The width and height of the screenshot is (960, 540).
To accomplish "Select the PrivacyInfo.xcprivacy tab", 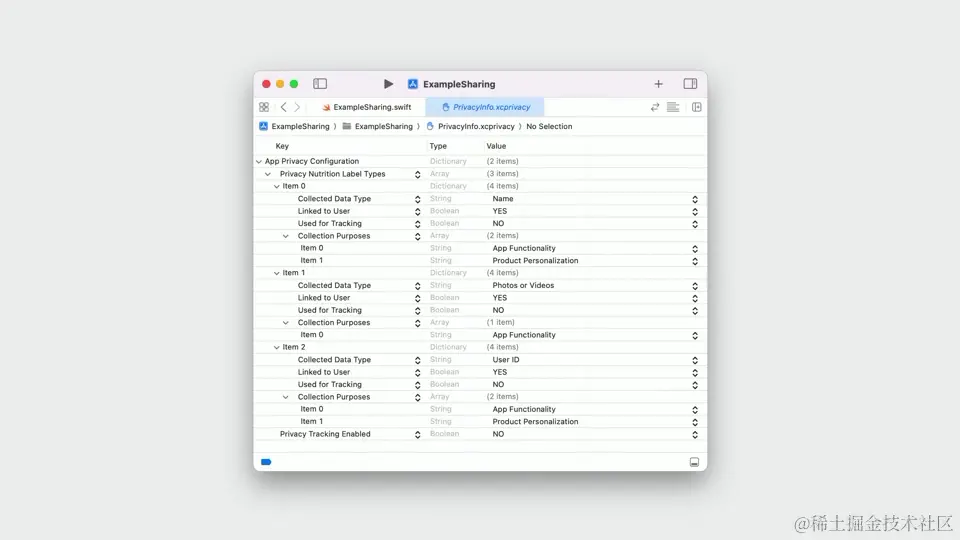I will 485,107.
